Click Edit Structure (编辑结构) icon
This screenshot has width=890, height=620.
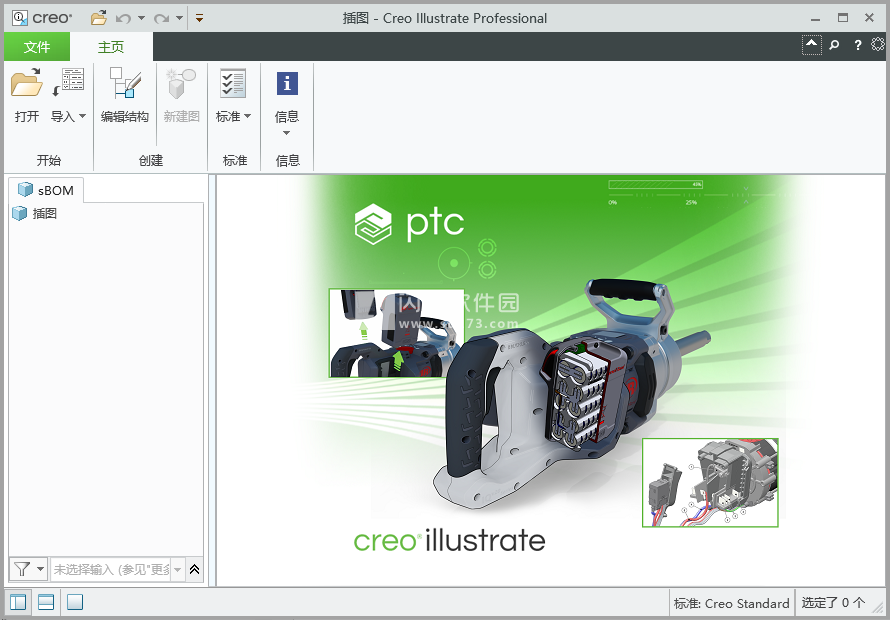pyautogui.click(x=125, y=83)
